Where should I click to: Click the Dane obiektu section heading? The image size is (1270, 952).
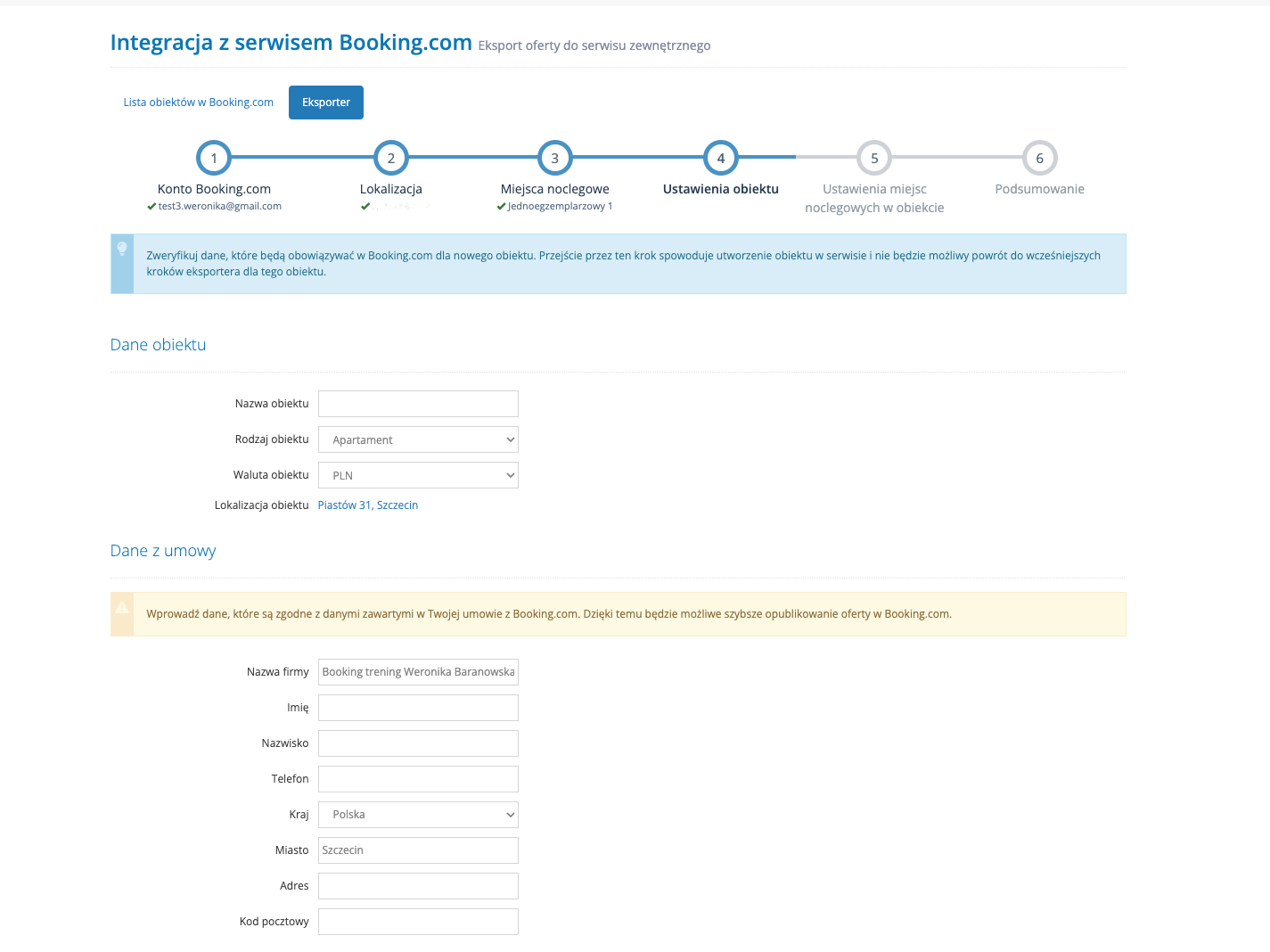(x=158, y=345)
